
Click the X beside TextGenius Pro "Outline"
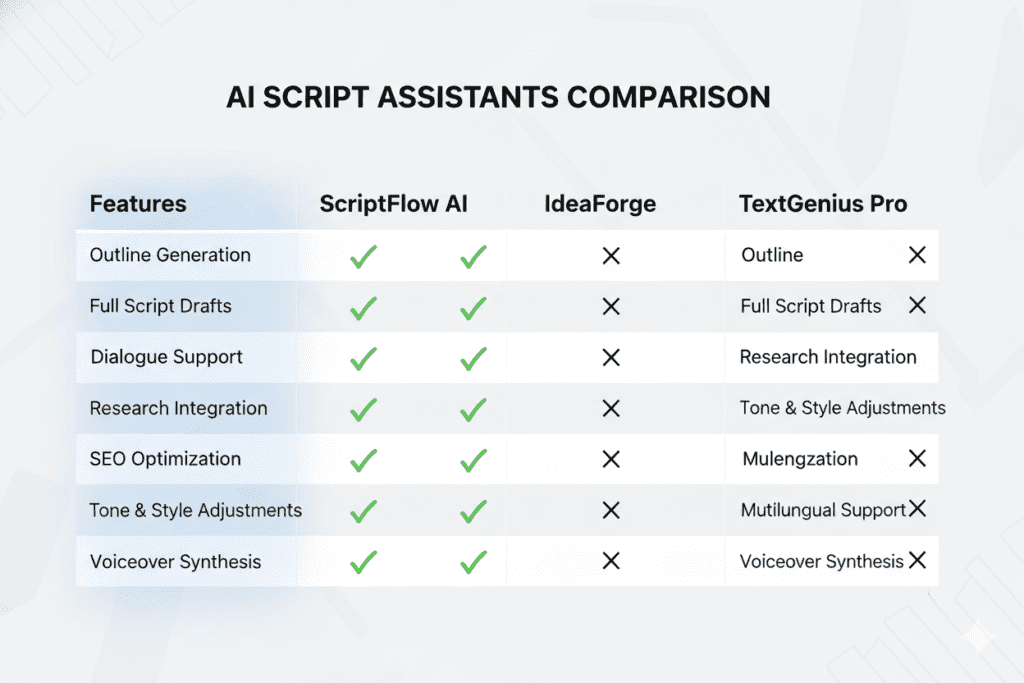point(917,255)
